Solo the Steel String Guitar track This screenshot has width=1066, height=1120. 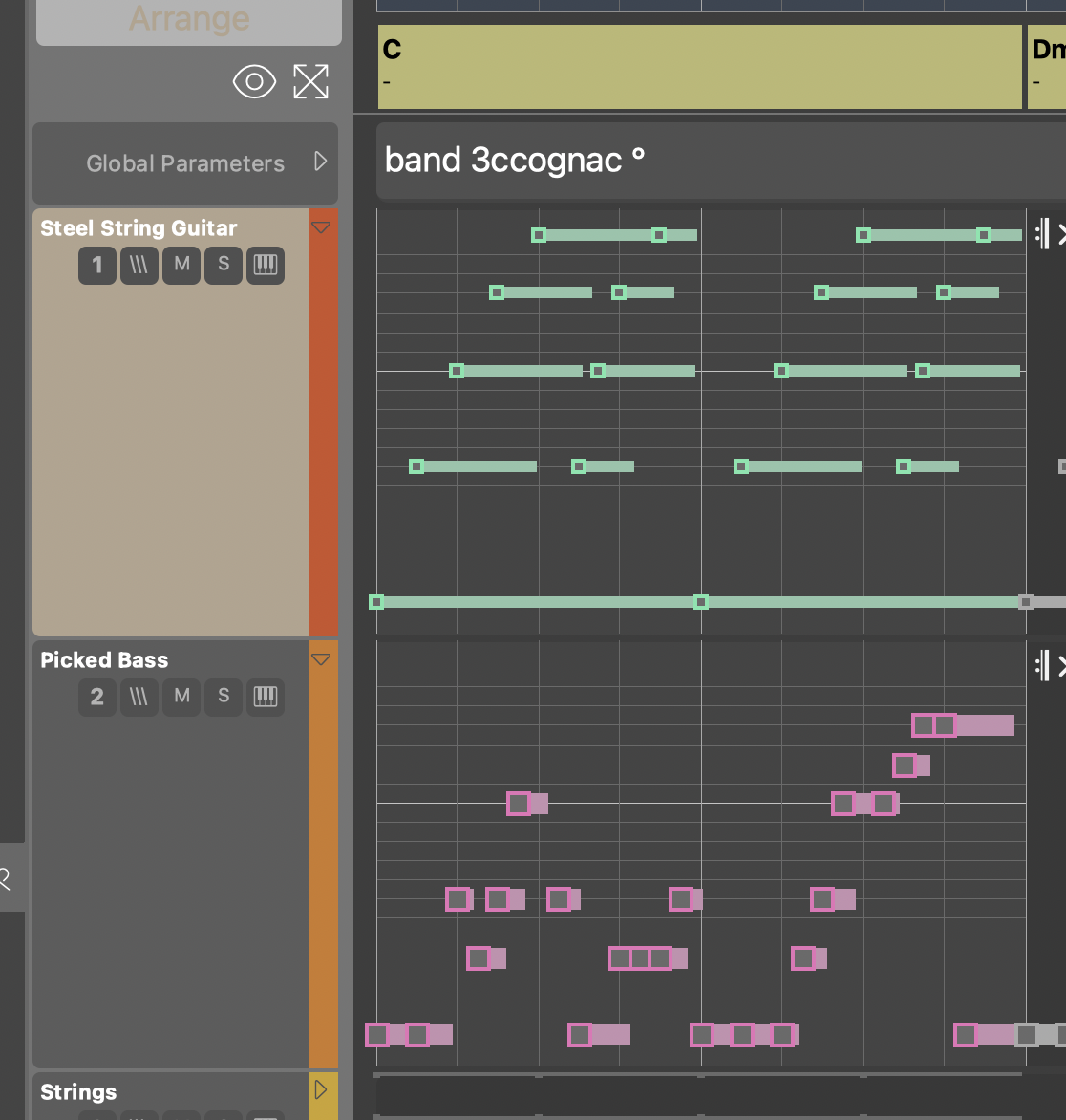coord(224,265)
